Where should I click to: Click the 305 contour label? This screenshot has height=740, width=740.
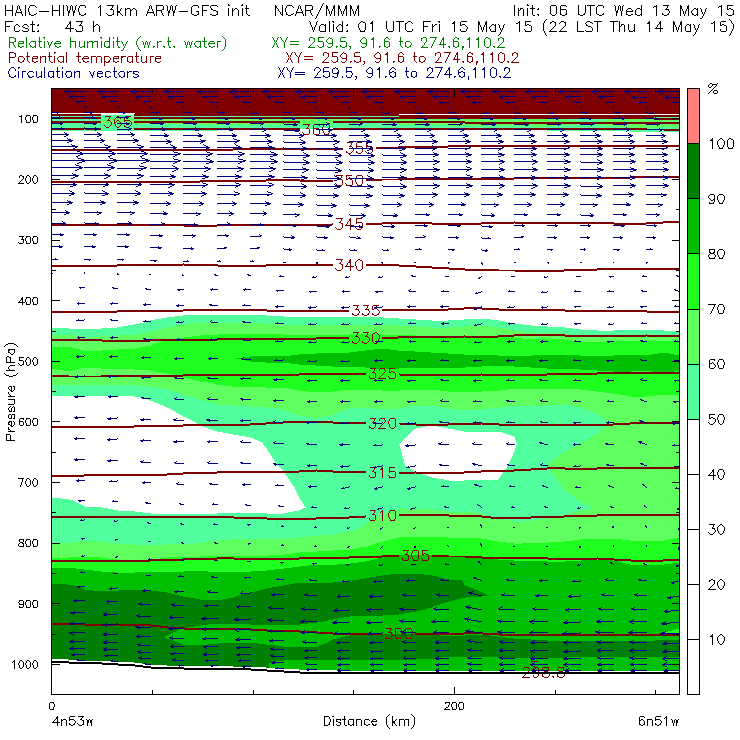415,556
